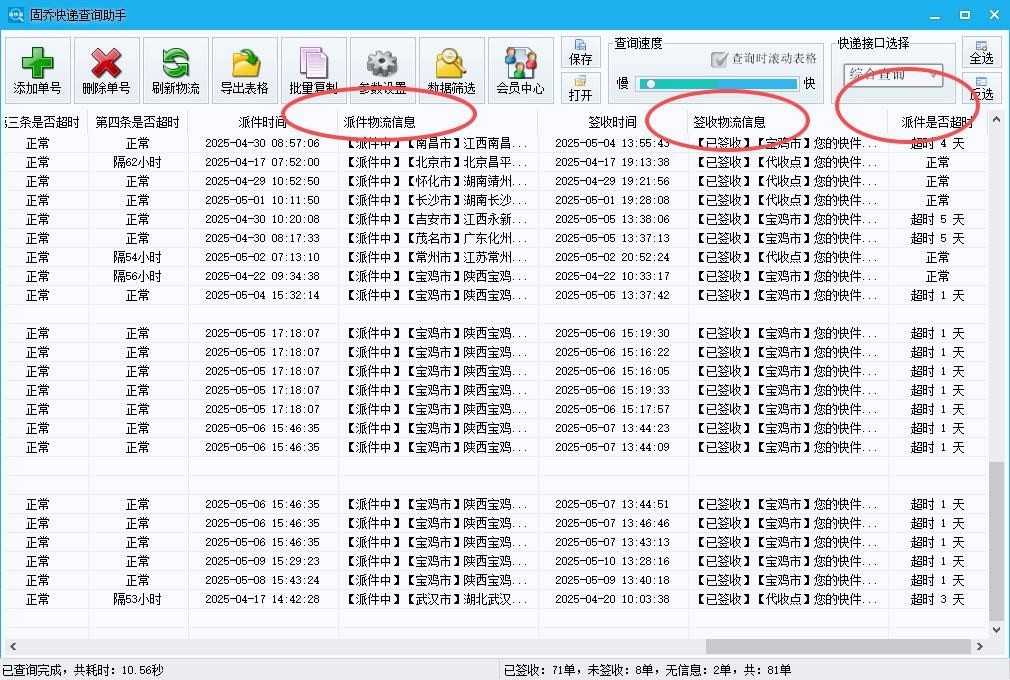1010x680 pixels.
Task: Open 批量复制 batch copy tool
Action: [x=312, y=69]
